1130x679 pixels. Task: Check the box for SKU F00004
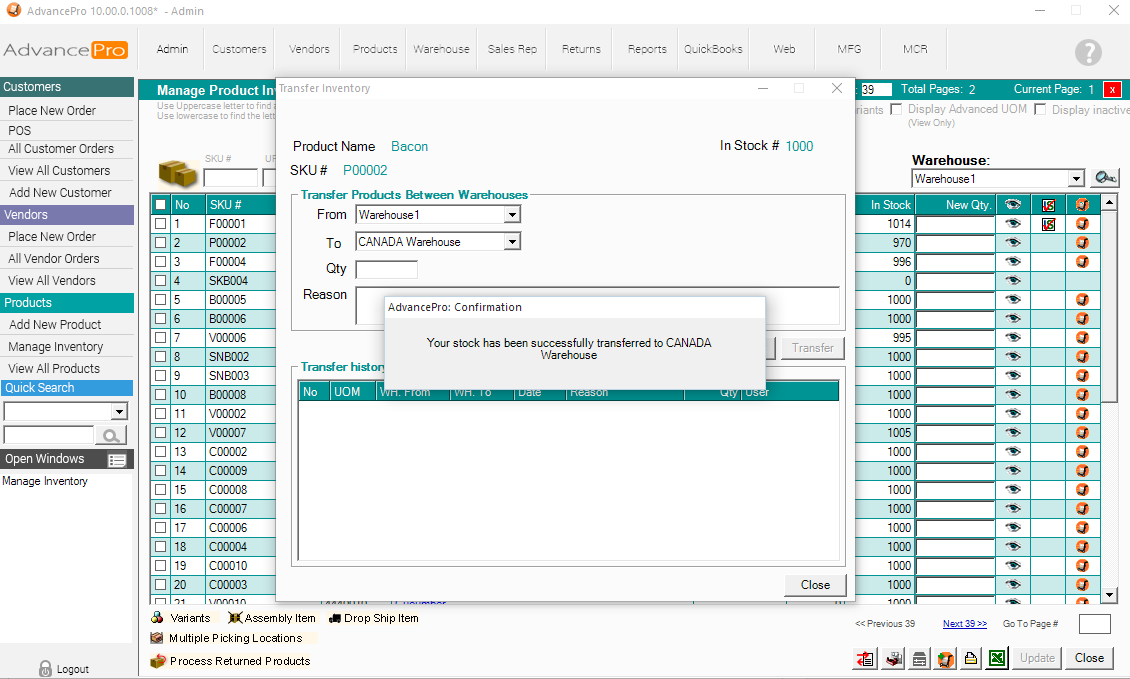coord(160,262)
